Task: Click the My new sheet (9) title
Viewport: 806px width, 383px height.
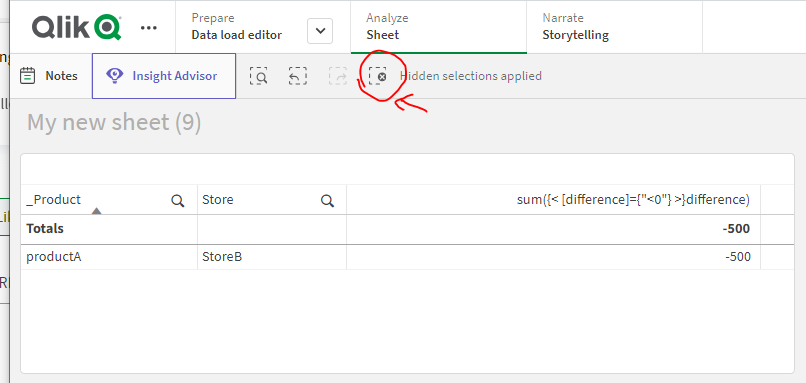Action: coord(114,123)
